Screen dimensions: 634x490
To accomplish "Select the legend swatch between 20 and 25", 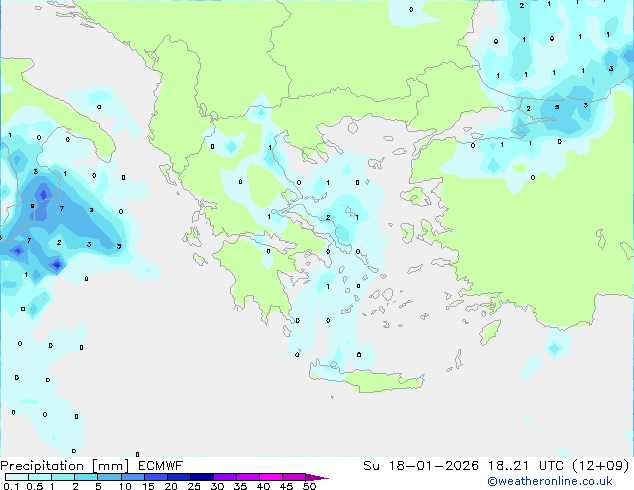I will tap(182, 477).
